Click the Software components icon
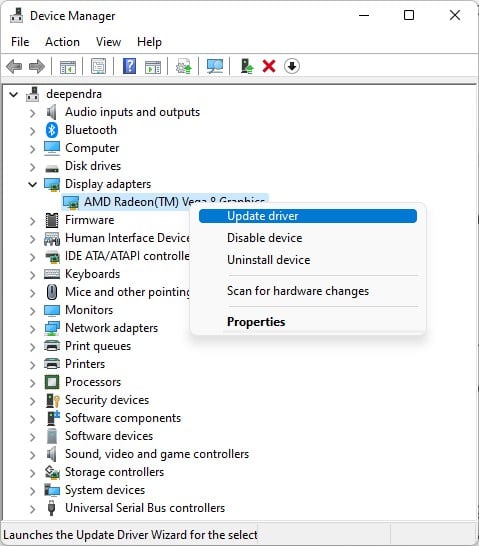This screenshot has height=546, width=479. pos(53,418)
